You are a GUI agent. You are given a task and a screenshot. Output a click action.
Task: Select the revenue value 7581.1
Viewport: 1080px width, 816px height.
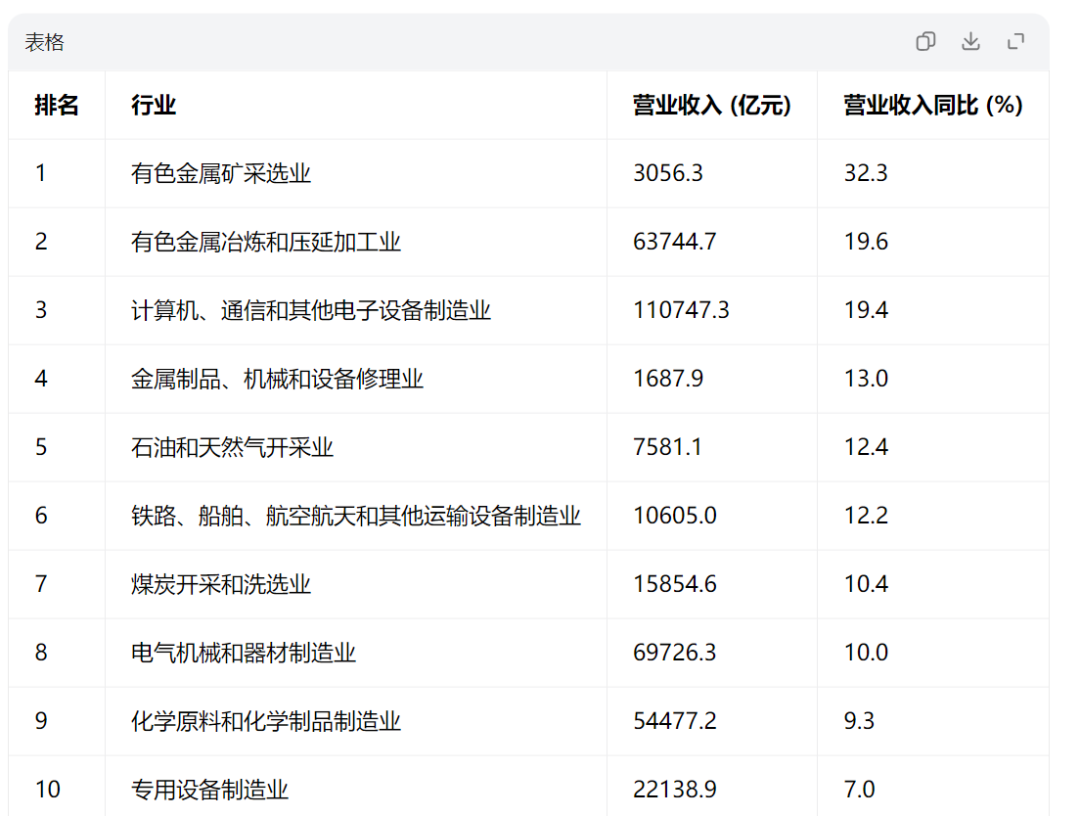click(667, 447)
